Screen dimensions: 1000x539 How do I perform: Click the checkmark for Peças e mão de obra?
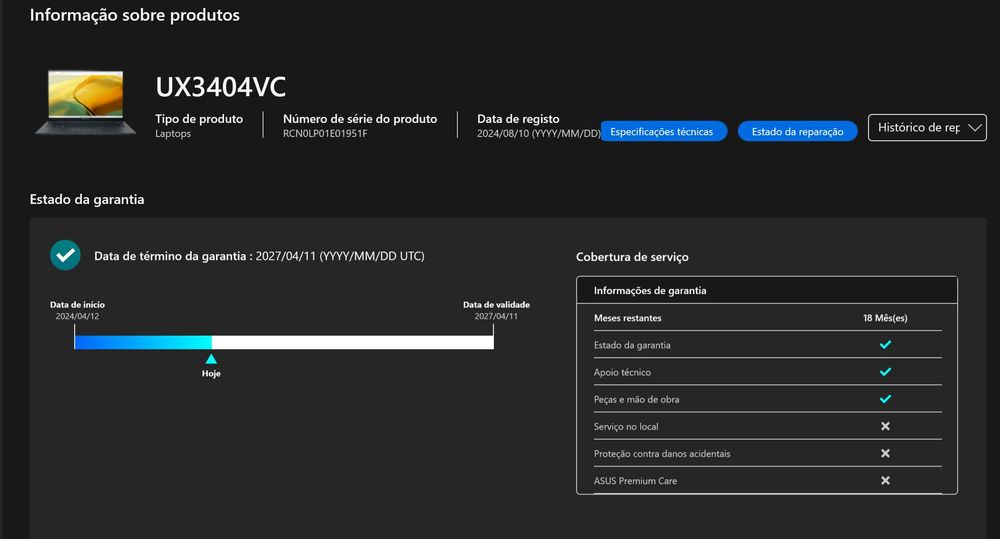[885, 399]
